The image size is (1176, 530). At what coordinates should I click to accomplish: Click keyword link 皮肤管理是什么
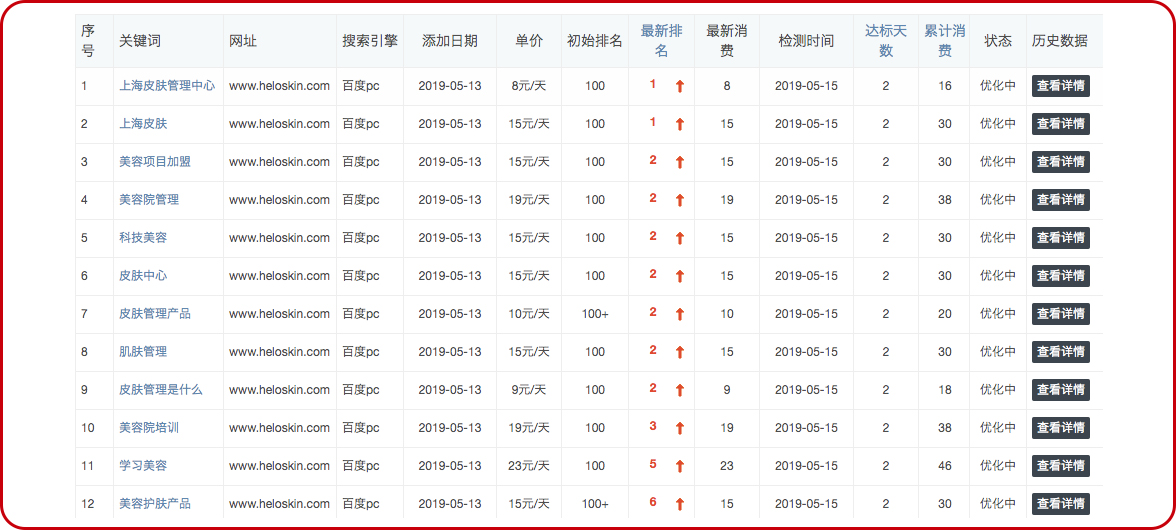[160, 390]
